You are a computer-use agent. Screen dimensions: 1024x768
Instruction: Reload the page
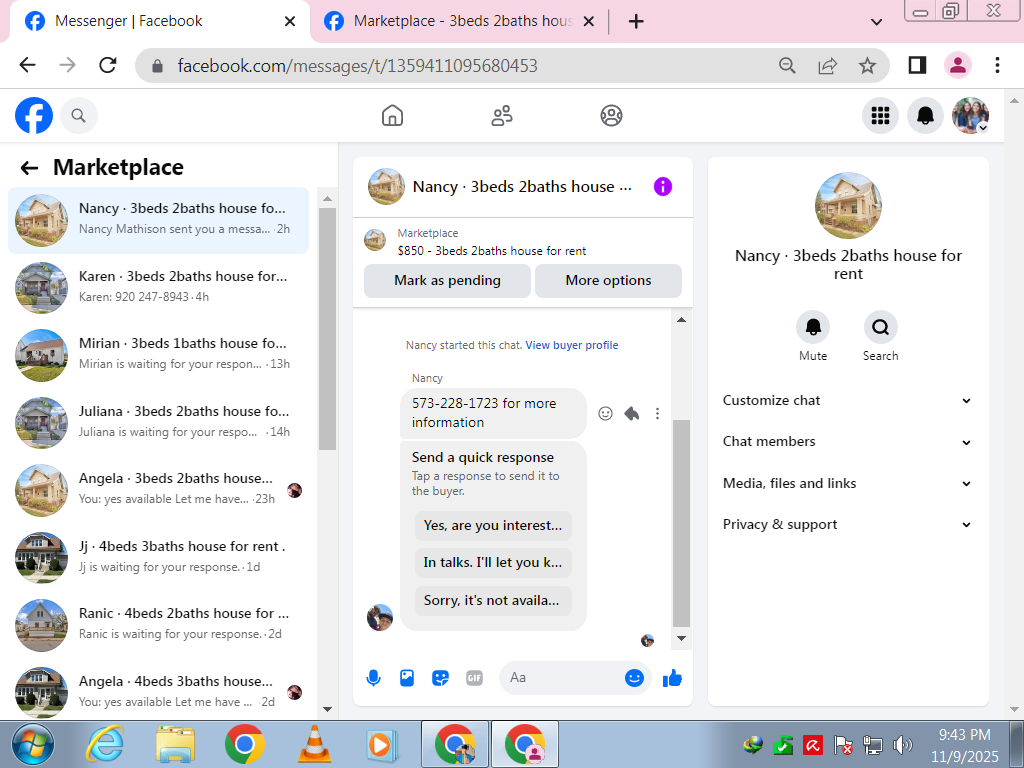tap(108, 65)
